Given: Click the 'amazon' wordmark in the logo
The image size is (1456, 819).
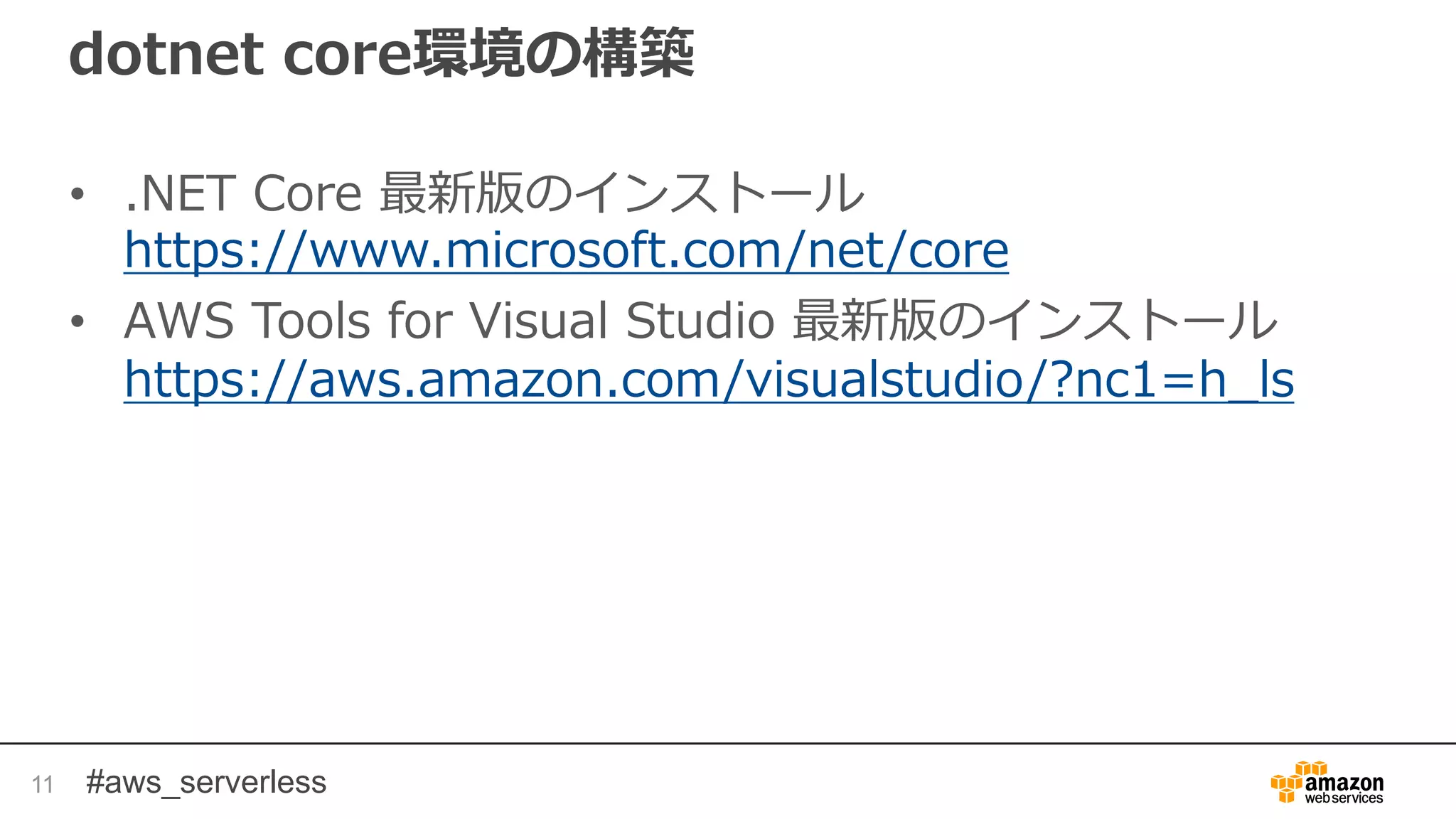Looking at the screenshot, I should click(1344, 783).
